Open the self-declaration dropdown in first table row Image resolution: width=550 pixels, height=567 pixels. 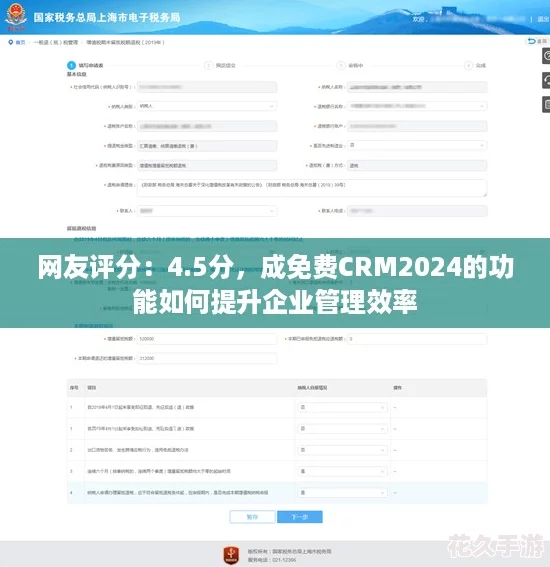click(x=342, y=407)
